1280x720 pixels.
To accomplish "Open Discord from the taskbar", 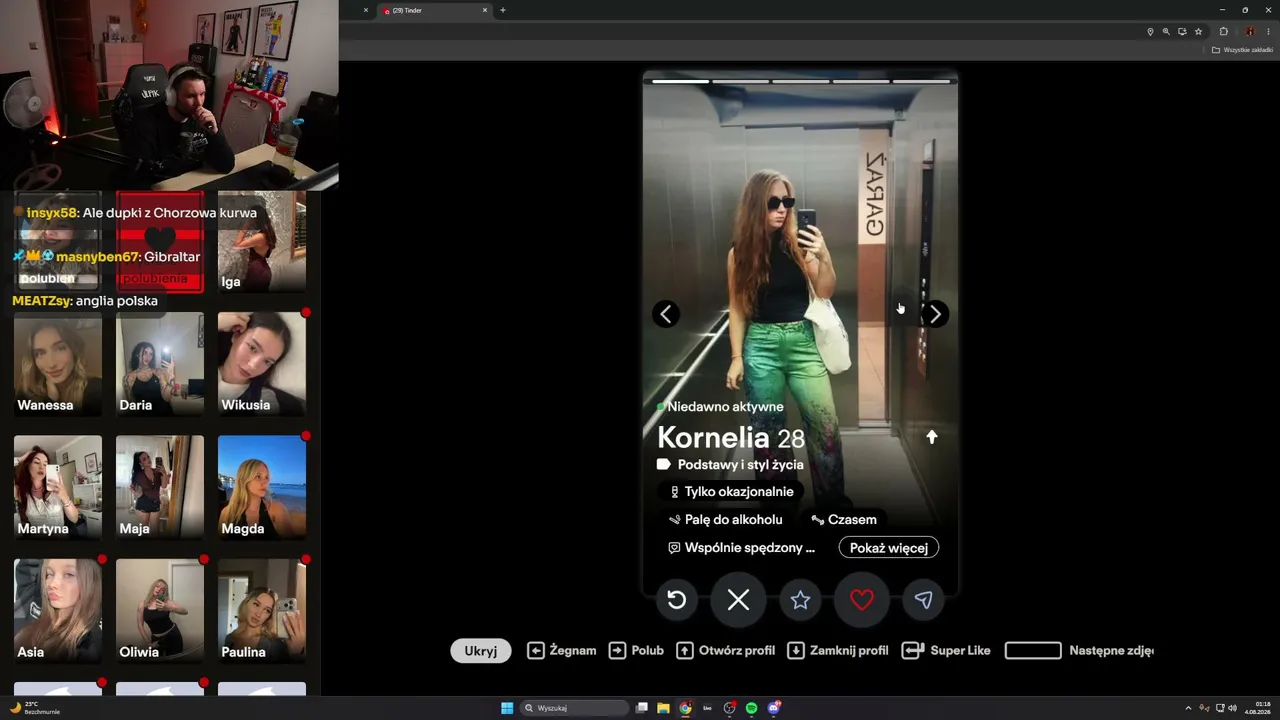I will click(x=773, y=708).
